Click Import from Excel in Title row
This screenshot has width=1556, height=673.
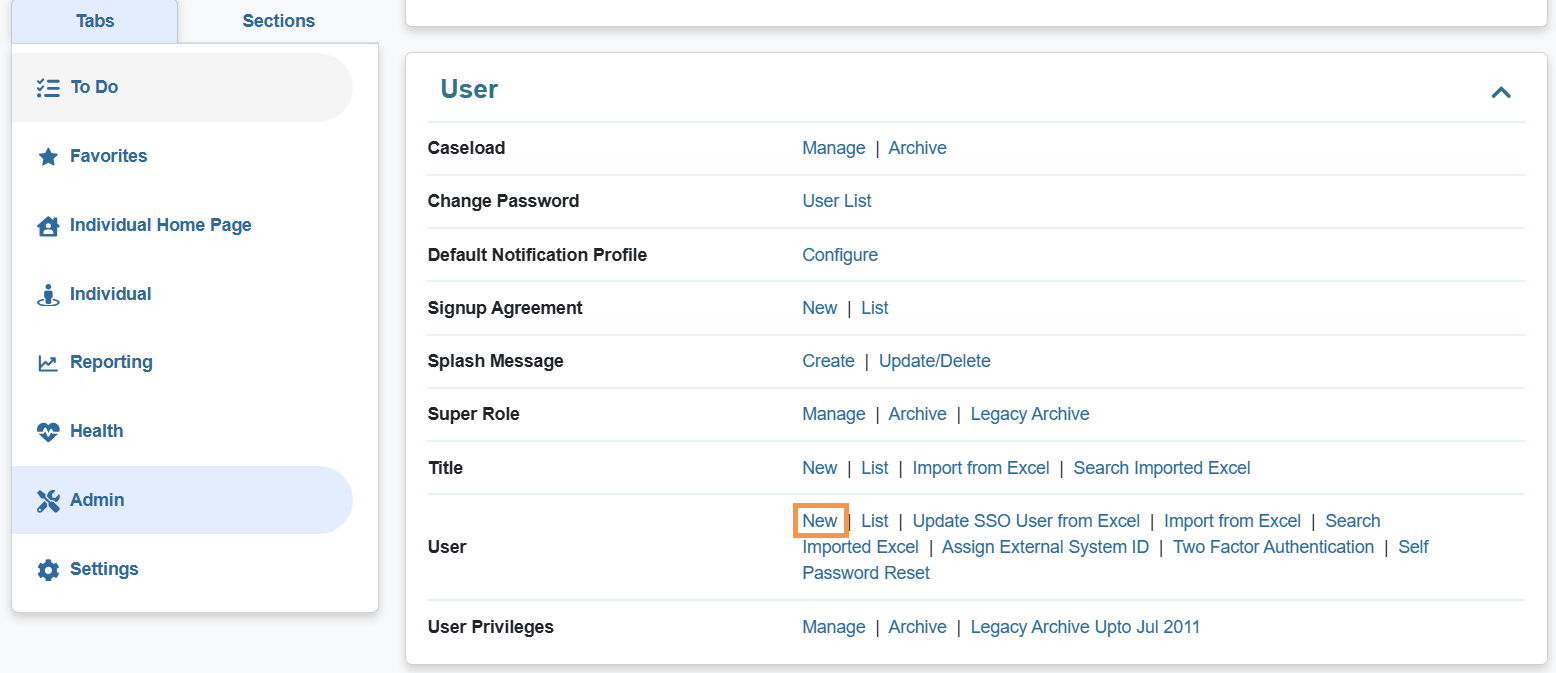[980, 468]
